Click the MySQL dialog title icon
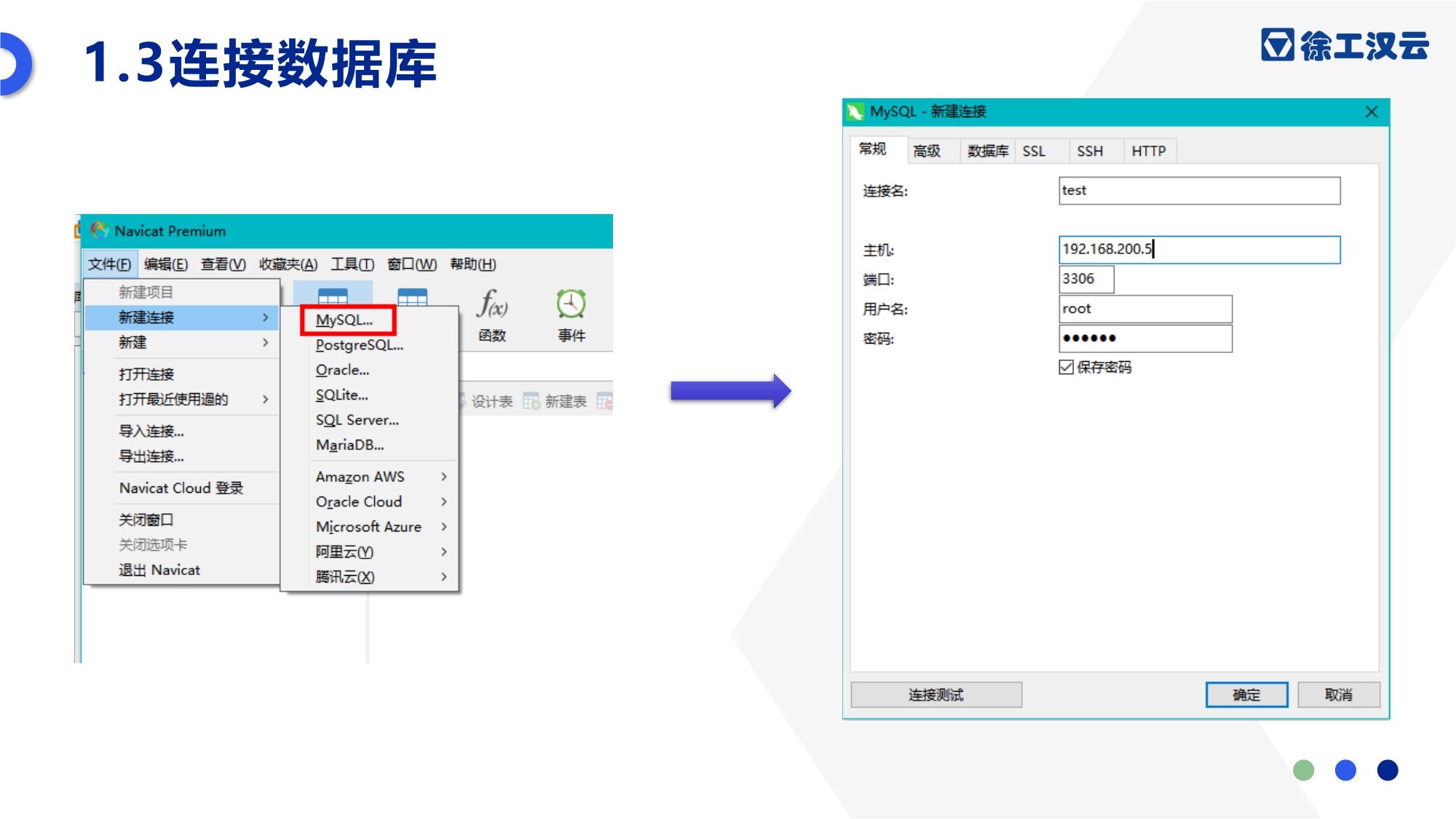Image resolution: width=1456 pixels, height=819 pixels. pyautogui.click(x=855, y=112)
